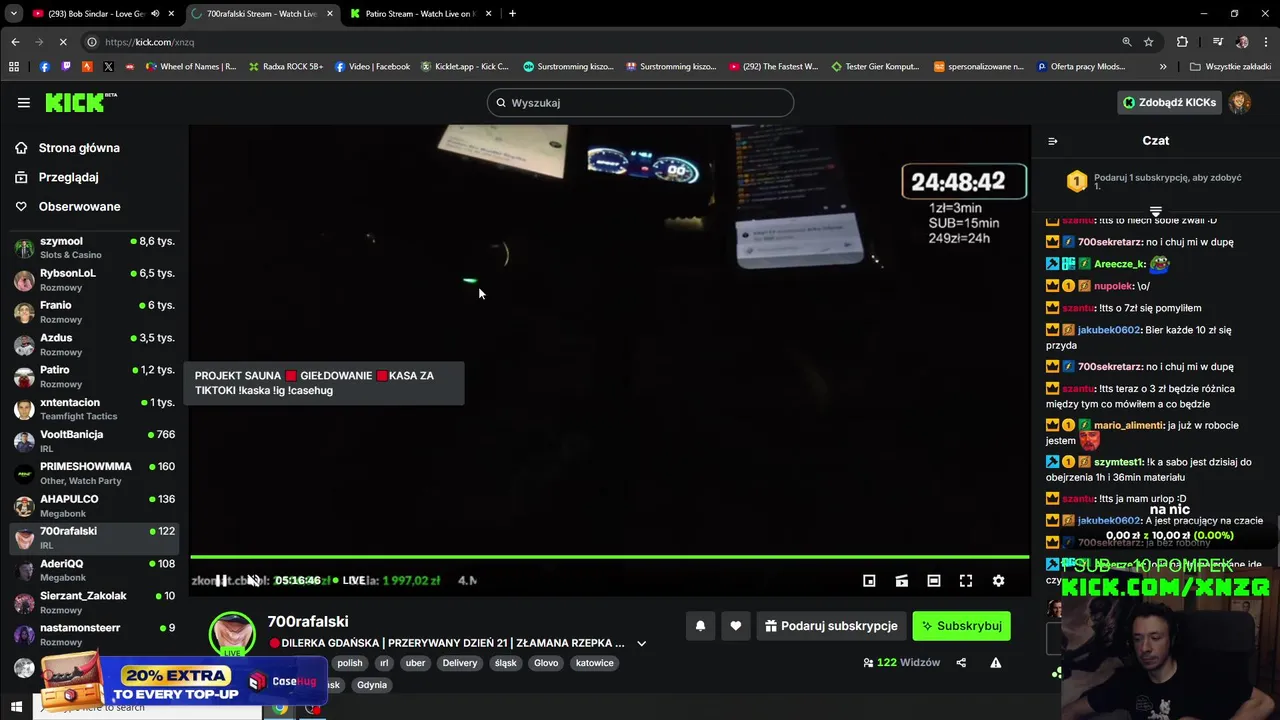This screenshot has width=1280, height=720.
Task: Open the Windows Start menu
Action: (x=16, y=708)
